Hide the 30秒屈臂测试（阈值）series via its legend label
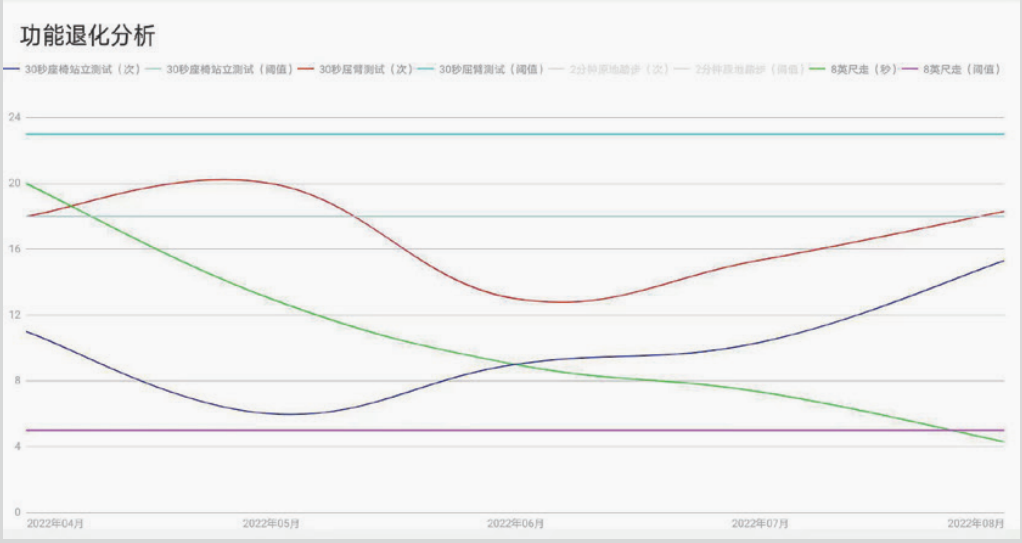 tap(492, 70)
